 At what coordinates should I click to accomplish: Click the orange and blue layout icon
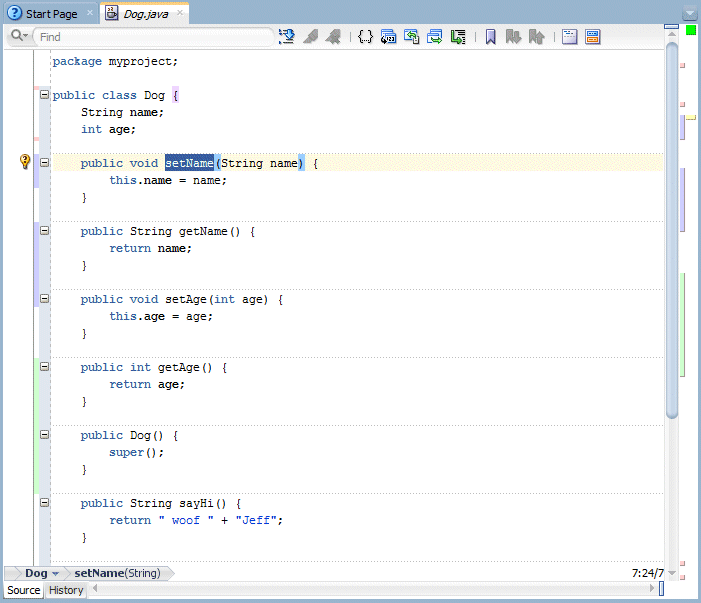592,37
